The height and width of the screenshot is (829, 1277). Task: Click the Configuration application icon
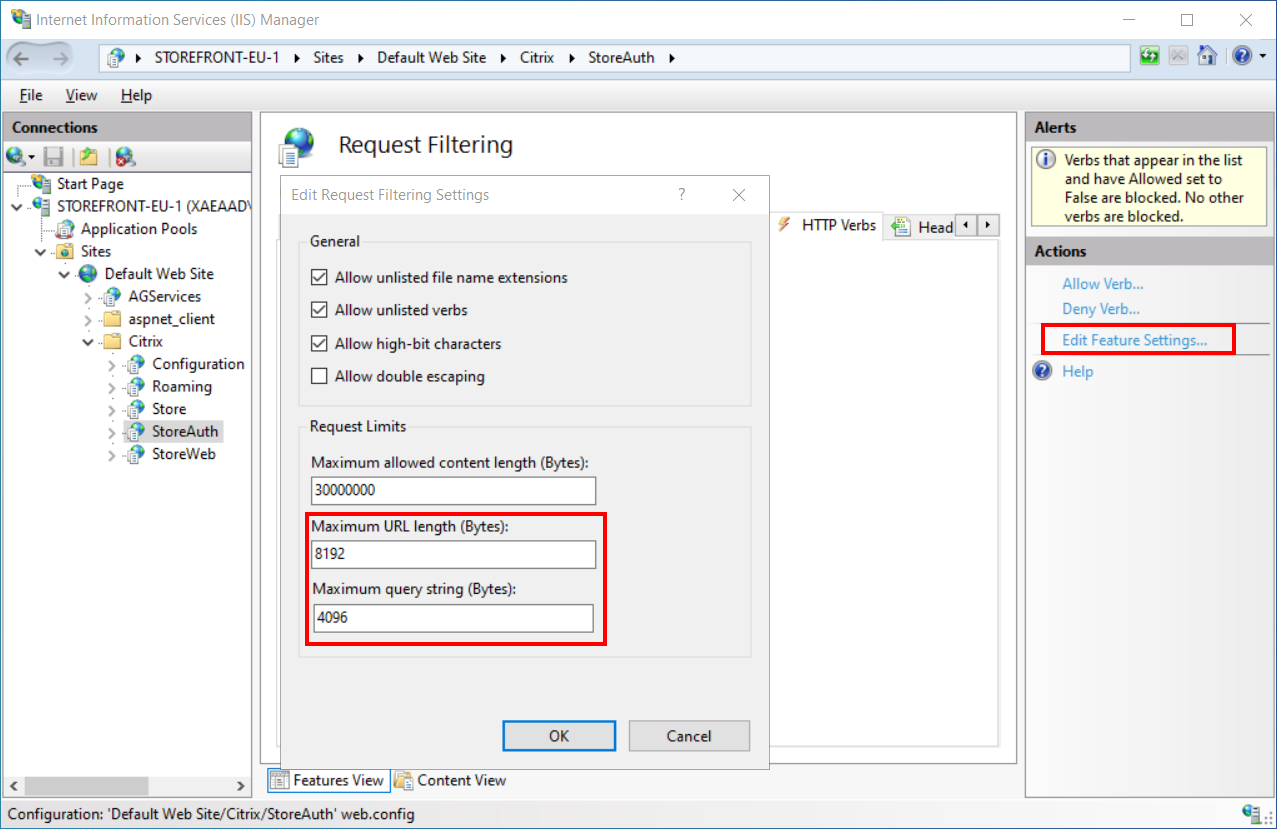pyautogui.click(x=136, y=364)
